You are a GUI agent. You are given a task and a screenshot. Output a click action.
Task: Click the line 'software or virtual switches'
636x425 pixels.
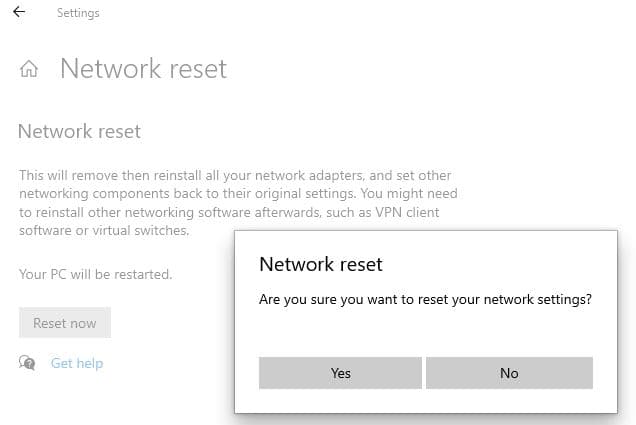click(104, 231)
